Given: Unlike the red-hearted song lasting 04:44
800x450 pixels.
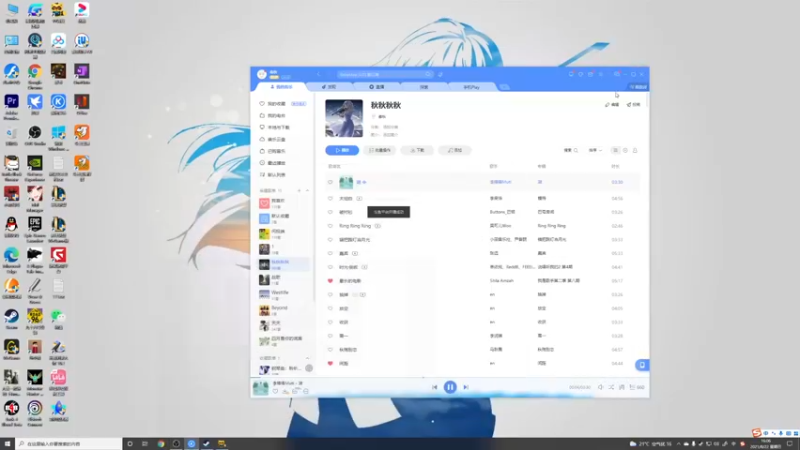Looking at the screenshot, I should coord(330,363).
